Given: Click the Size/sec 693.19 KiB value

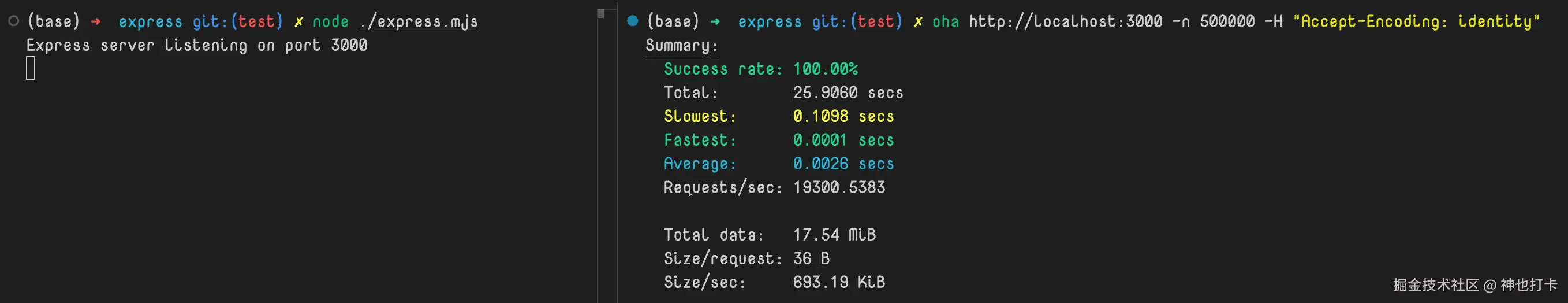Looking at the screenshot, I should click(839, 282).
